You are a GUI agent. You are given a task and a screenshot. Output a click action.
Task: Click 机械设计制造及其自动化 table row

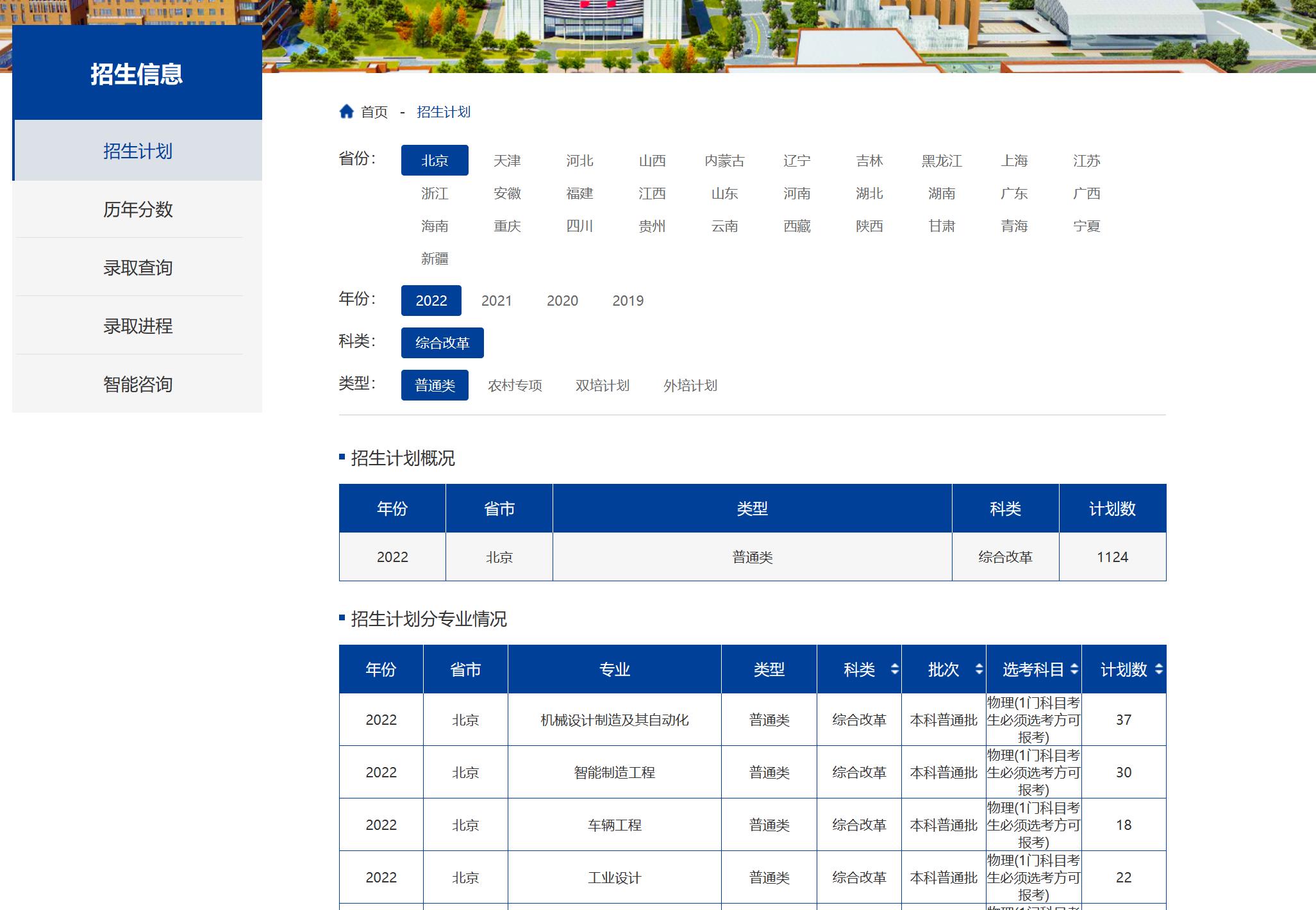click(x=614, y=720)
